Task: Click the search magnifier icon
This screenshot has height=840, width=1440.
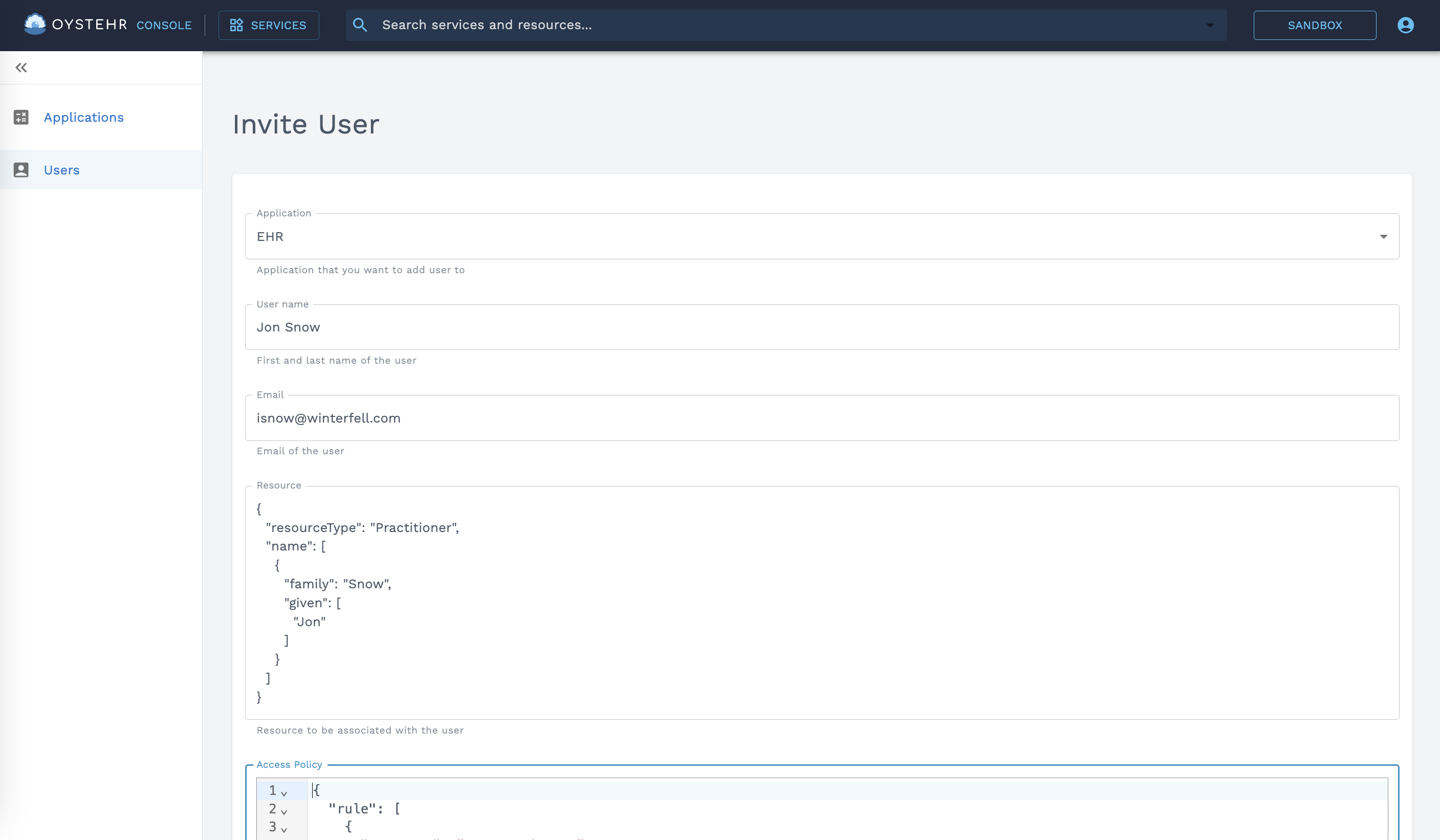Action: (359, 25)
